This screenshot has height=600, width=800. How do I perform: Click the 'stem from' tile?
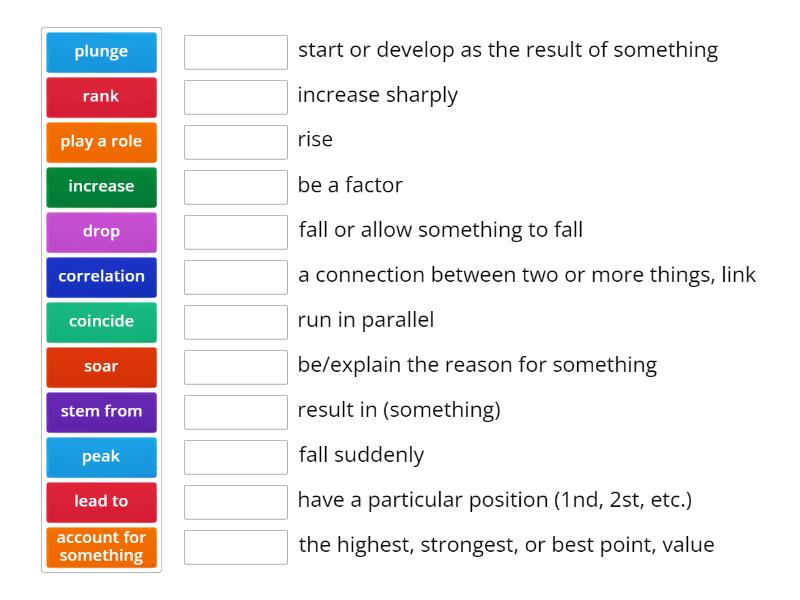101,412
